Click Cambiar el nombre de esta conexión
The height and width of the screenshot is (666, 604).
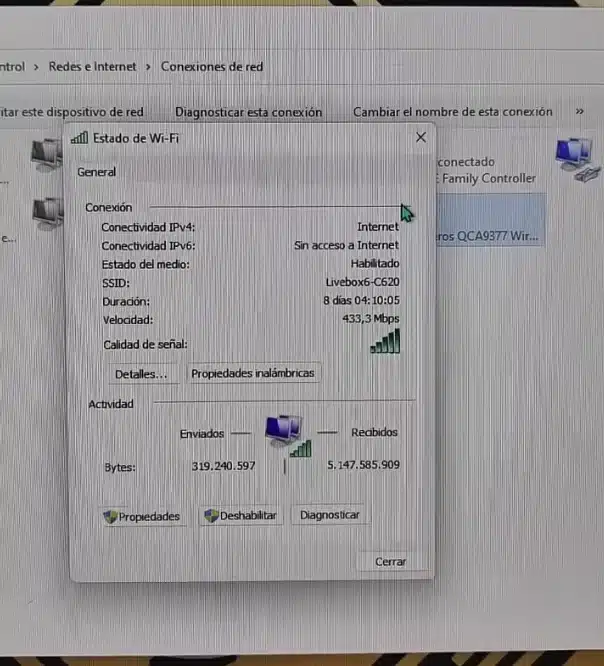pos(453,112)
